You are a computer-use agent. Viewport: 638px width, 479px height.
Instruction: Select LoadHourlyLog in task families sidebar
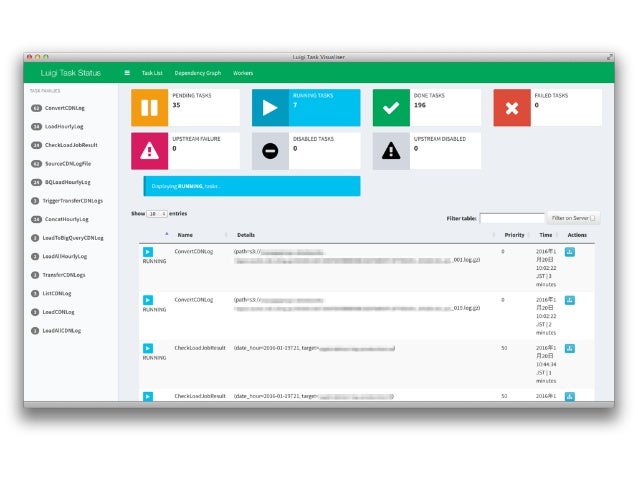pyautogui.click(x=64, y=127)
